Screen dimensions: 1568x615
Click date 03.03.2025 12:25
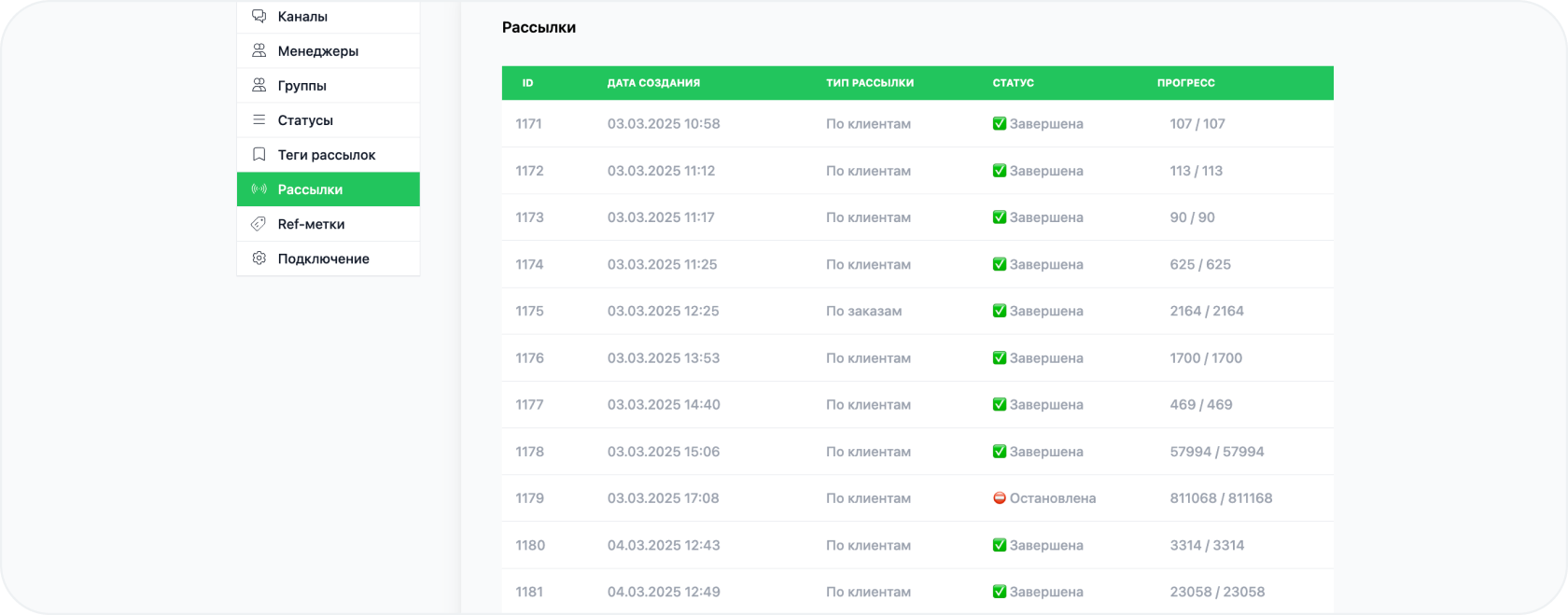click(663, 311)
